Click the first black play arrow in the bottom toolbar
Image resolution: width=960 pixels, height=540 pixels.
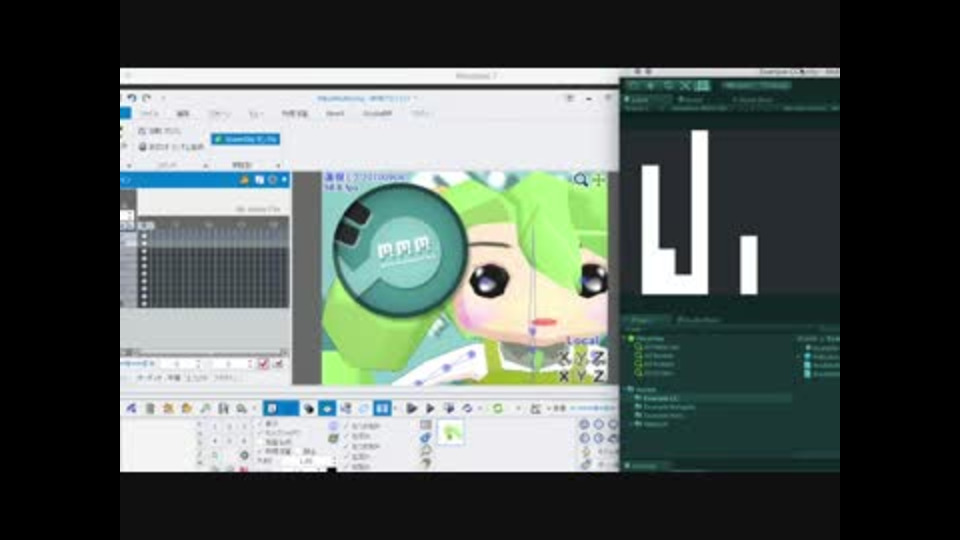coord(411,408)
